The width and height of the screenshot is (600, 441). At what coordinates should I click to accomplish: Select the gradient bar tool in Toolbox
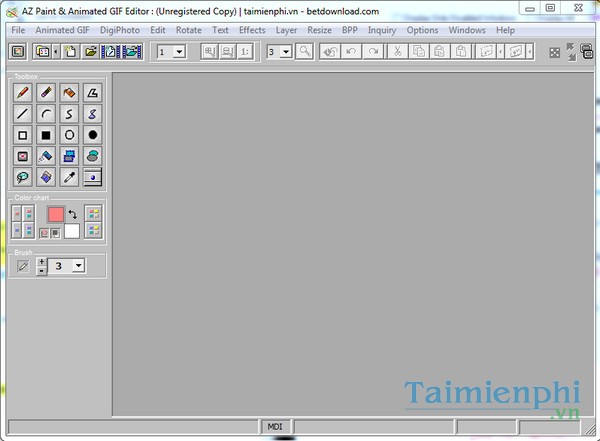[x=93, y=177]
